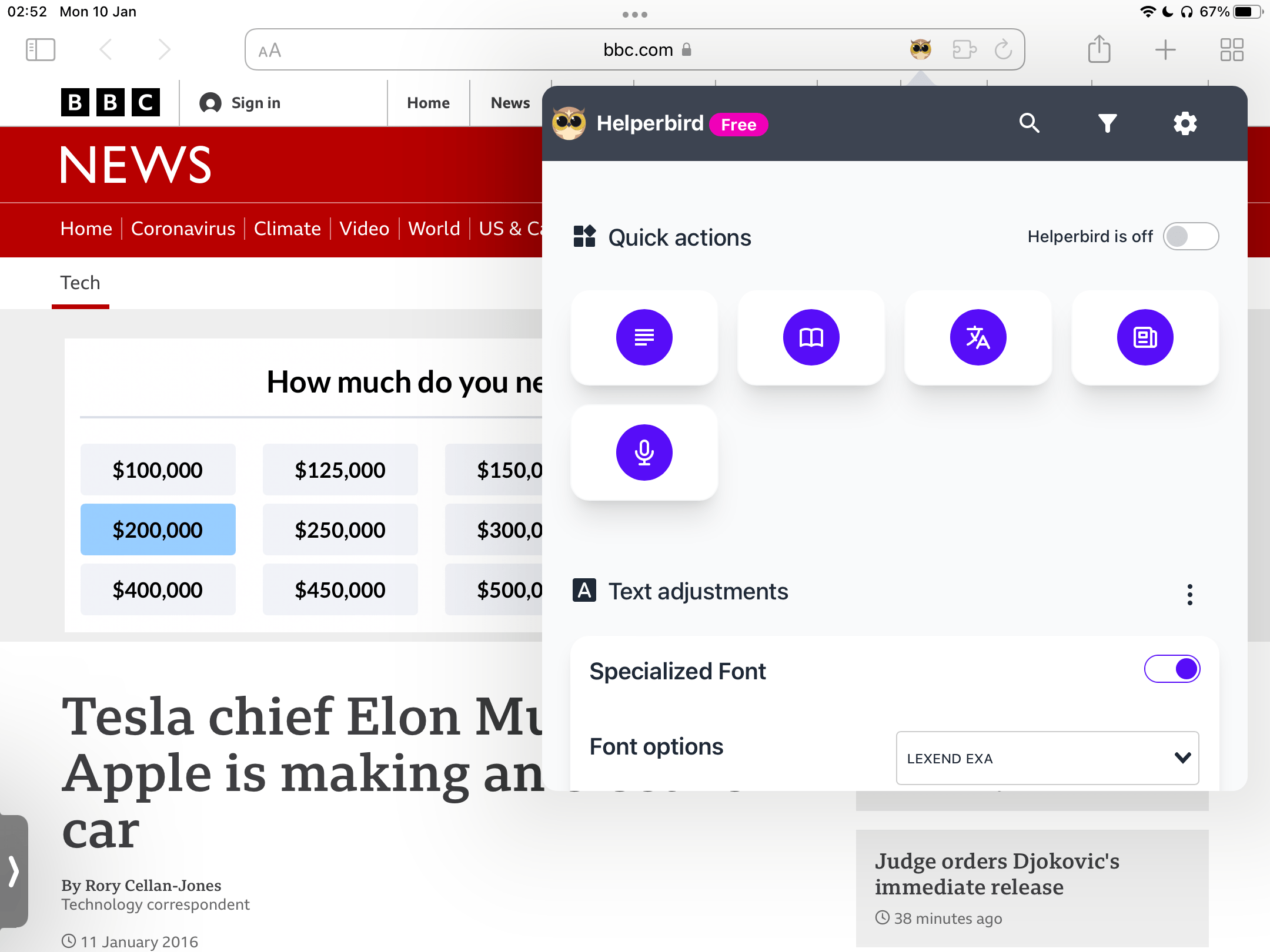Open Safari share sheet icon

[1098, 49]
